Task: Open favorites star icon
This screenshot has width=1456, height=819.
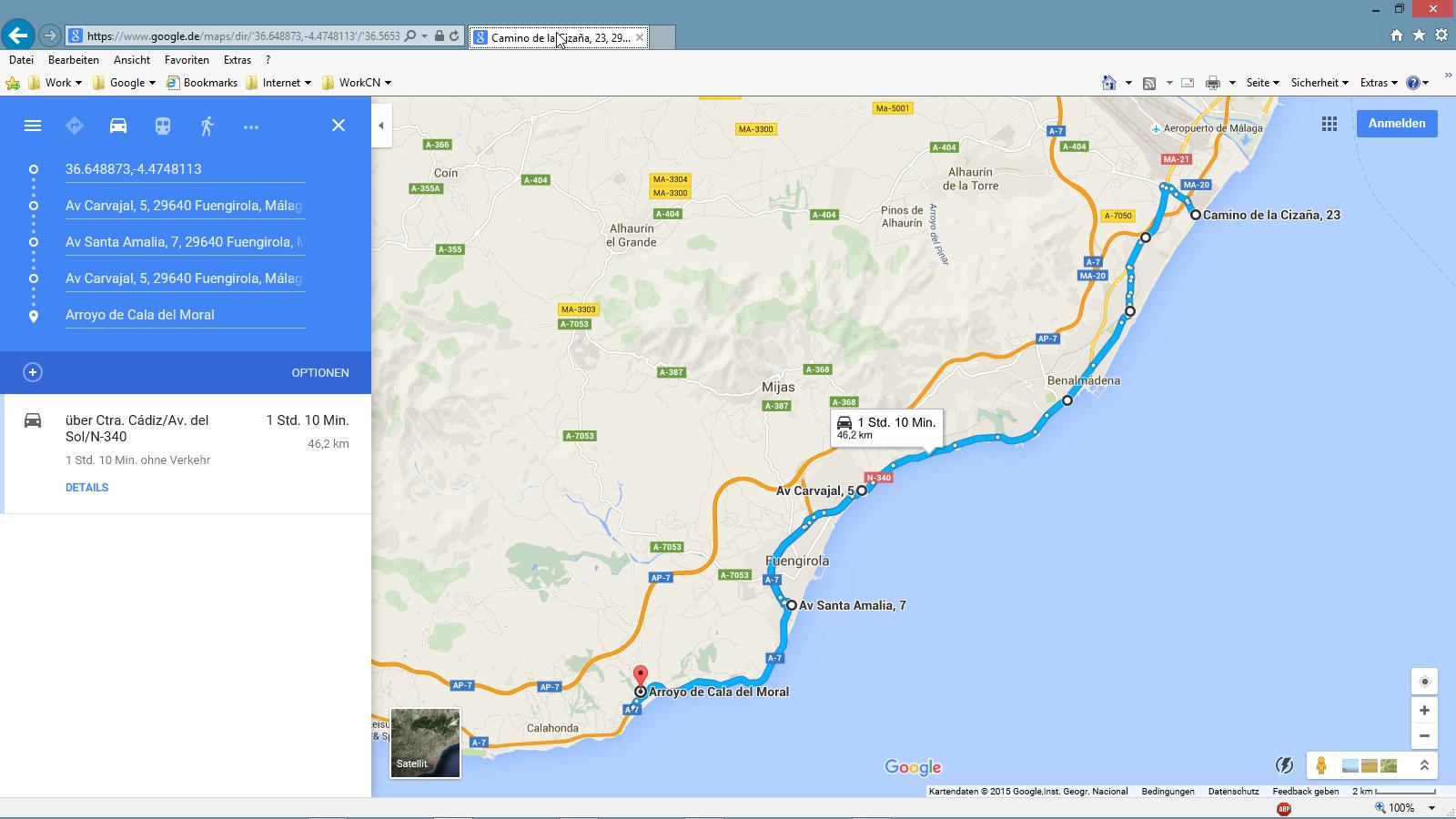Action: click(1420, 35)
